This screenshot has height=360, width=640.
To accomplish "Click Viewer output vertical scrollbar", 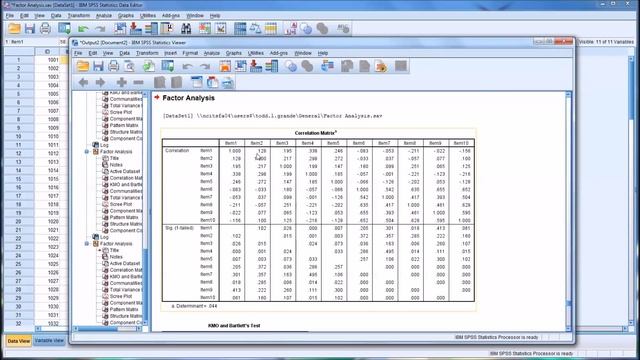I will [568, 211].
